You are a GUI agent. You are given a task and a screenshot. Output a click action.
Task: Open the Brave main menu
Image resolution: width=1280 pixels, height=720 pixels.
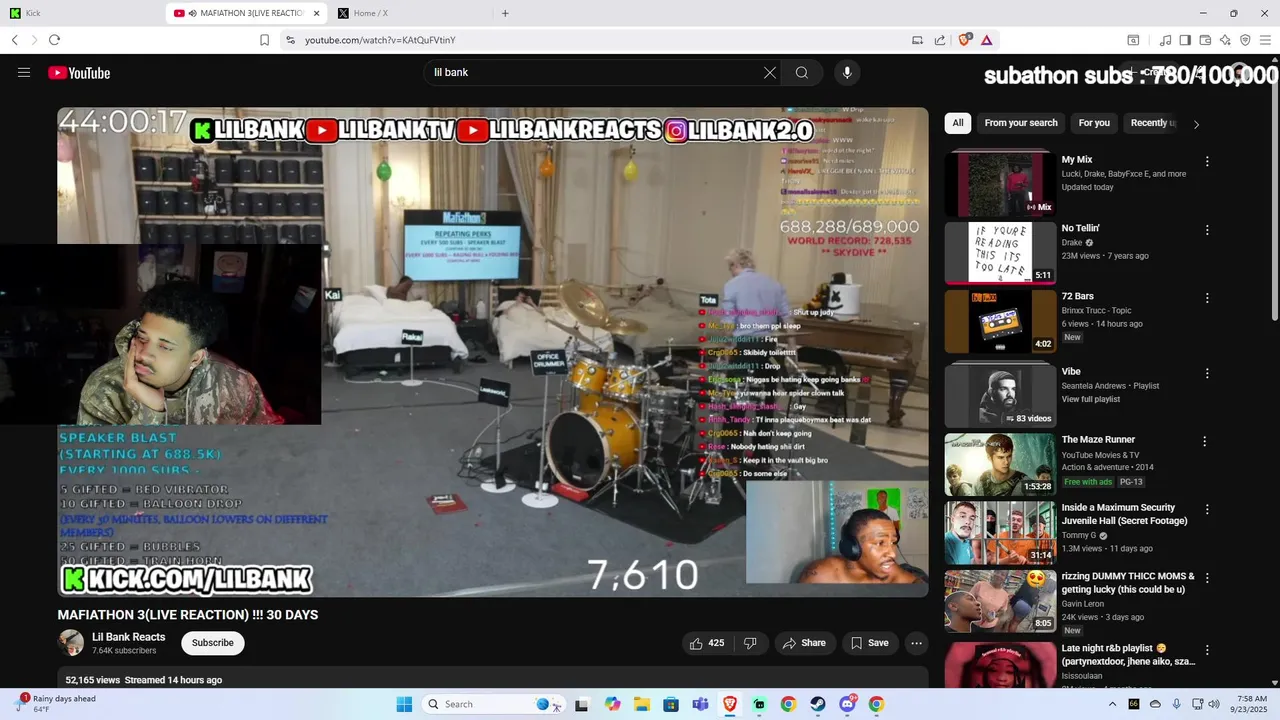point(1265,40)
